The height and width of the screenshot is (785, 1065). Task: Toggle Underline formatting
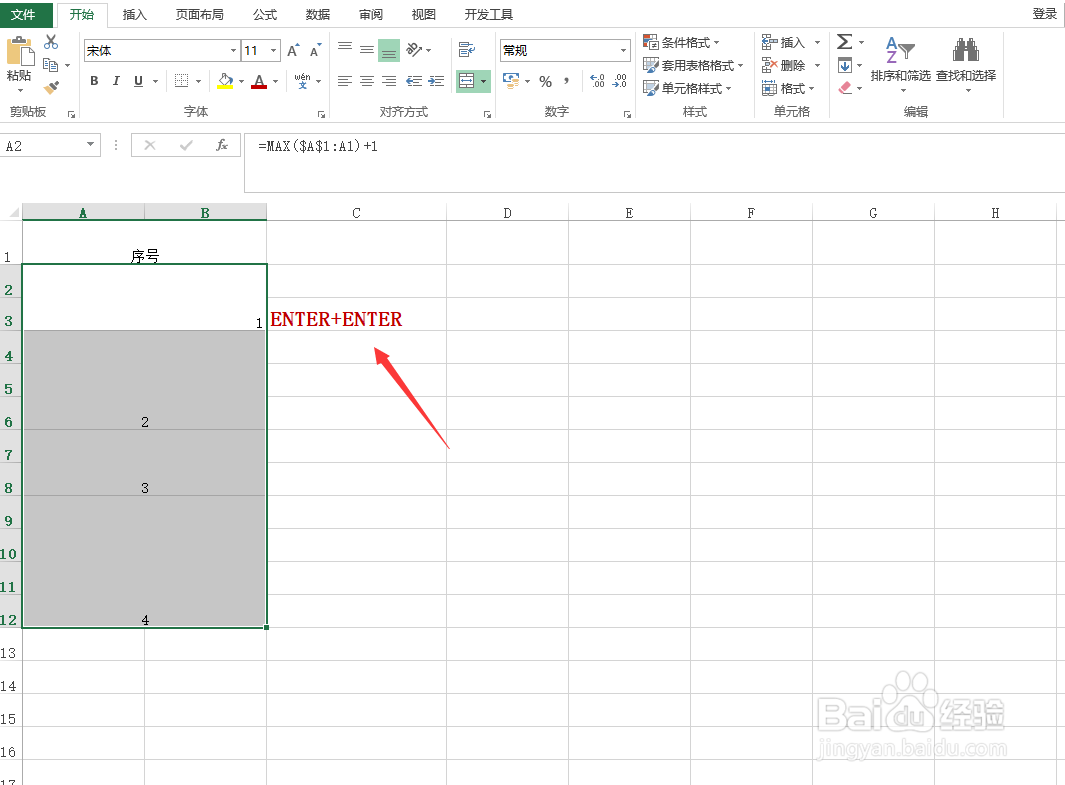[139, 81]
